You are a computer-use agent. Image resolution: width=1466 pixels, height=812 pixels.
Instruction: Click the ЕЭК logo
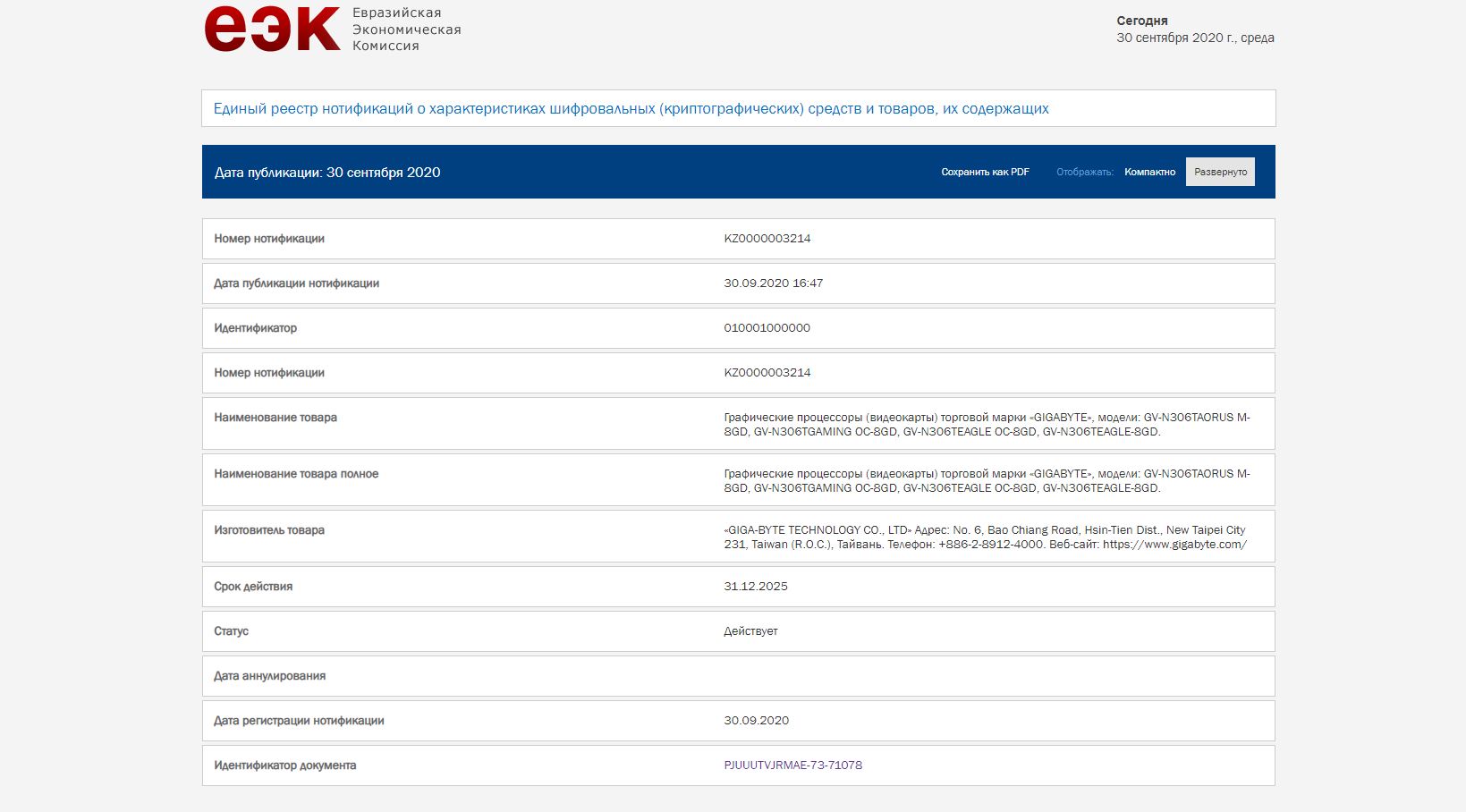[272, 29]
